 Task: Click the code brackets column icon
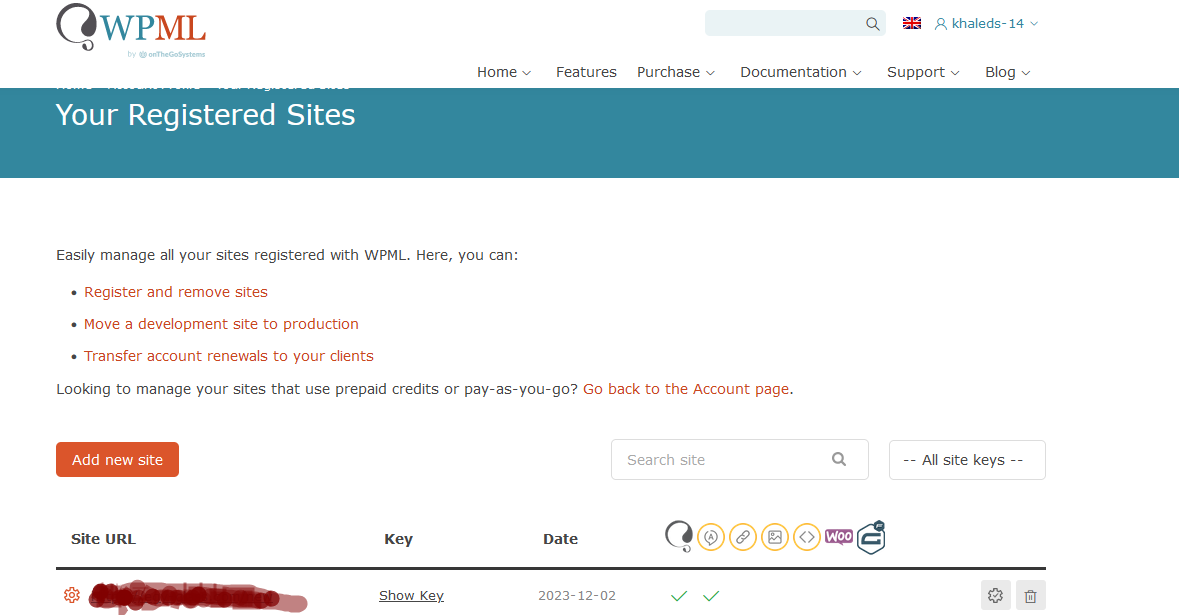tap(807, 538)
